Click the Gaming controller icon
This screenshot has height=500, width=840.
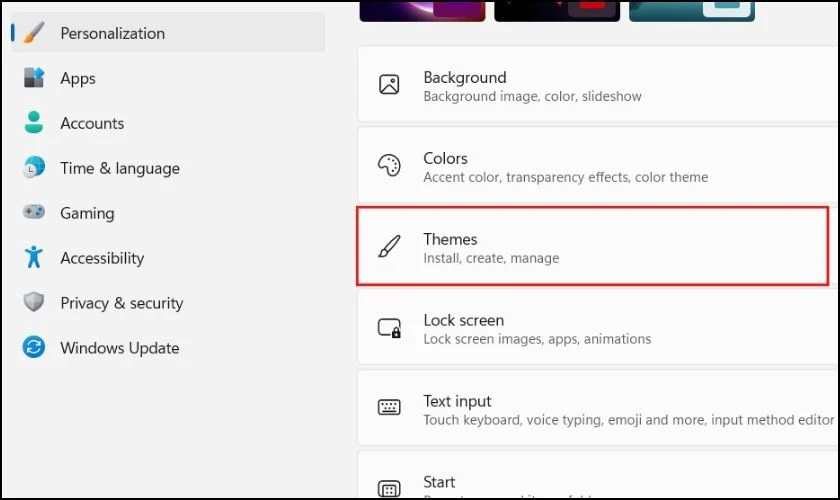(34, 212)
